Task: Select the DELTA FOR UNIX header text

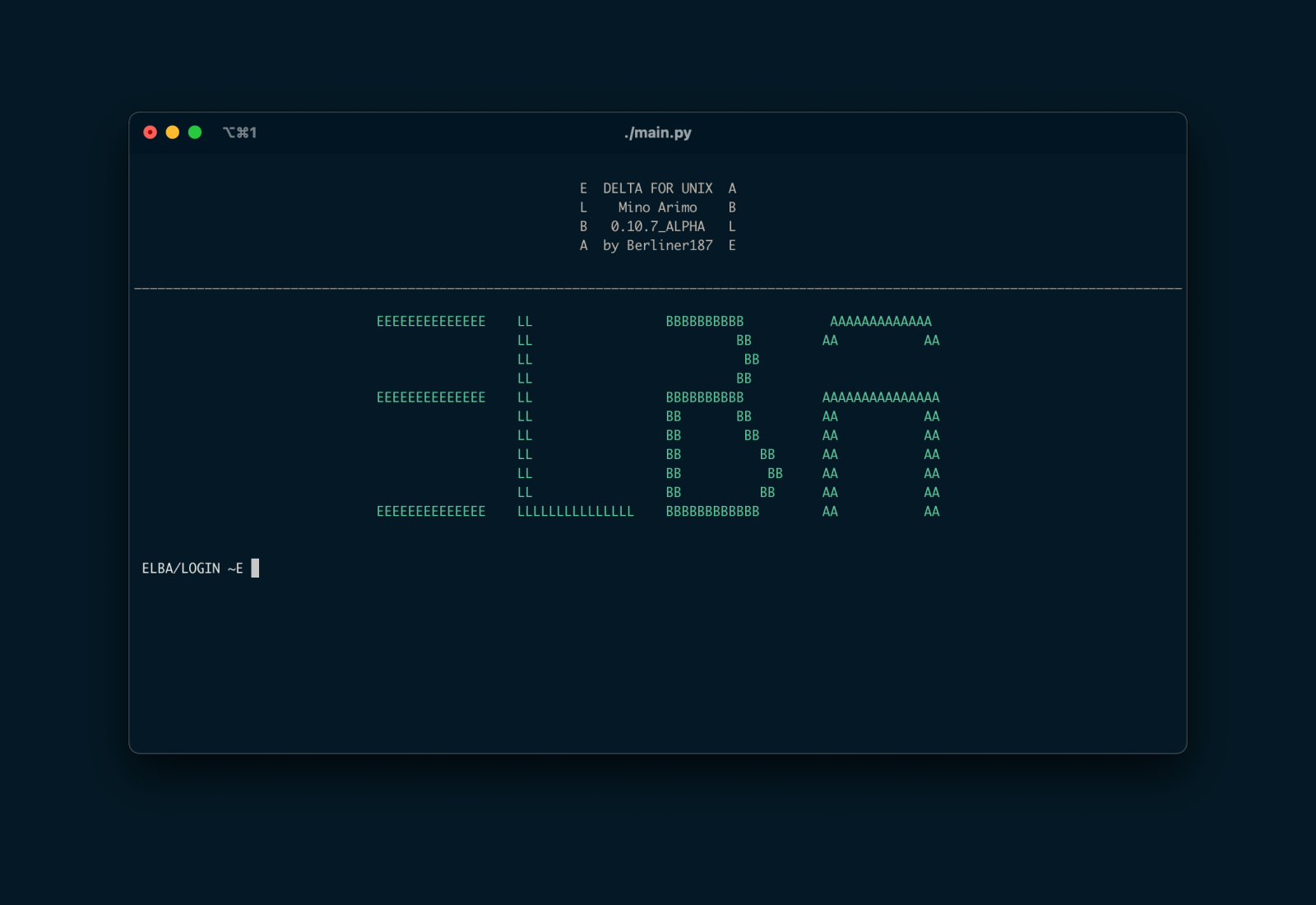Action: click(657, 188)
